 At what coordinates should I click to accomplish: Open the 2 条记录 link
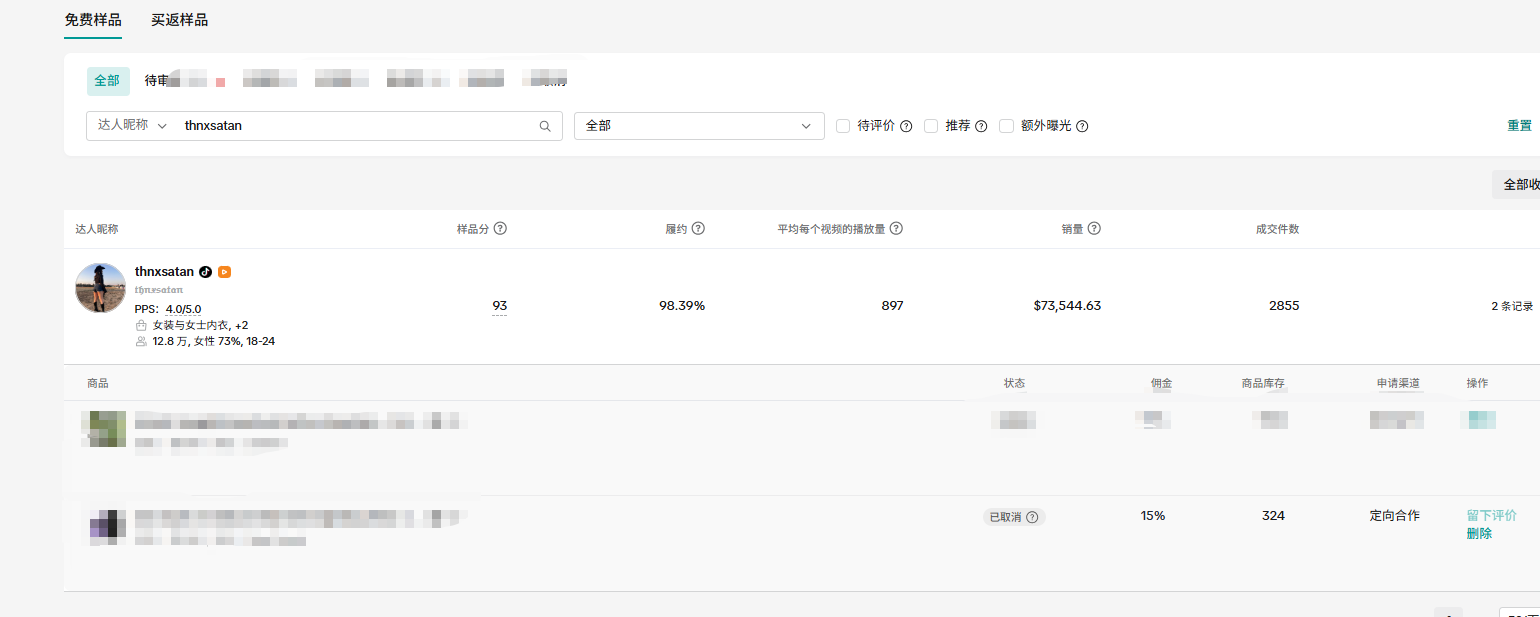coord(1511,307)
